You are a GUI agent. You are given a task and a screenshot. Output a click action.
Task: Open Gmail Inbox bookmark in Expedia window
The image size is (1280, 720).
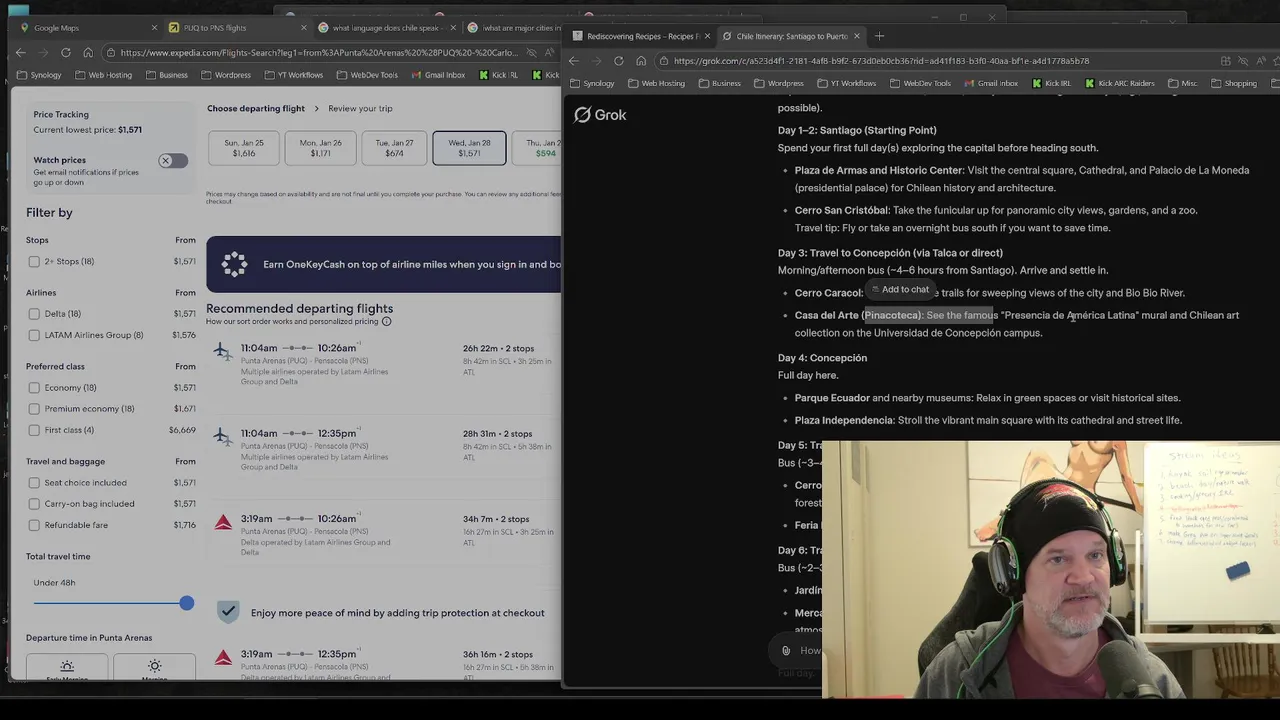(437, 75)
